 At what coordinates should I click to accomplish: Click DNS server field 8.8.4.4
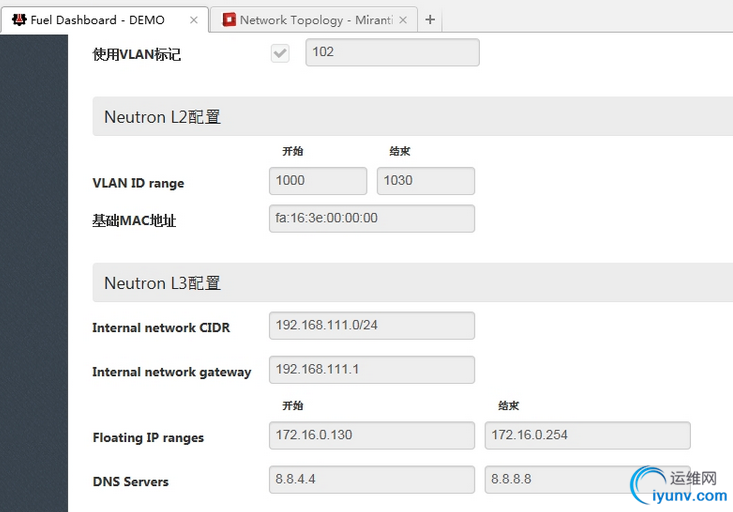(x=372, y=480)
